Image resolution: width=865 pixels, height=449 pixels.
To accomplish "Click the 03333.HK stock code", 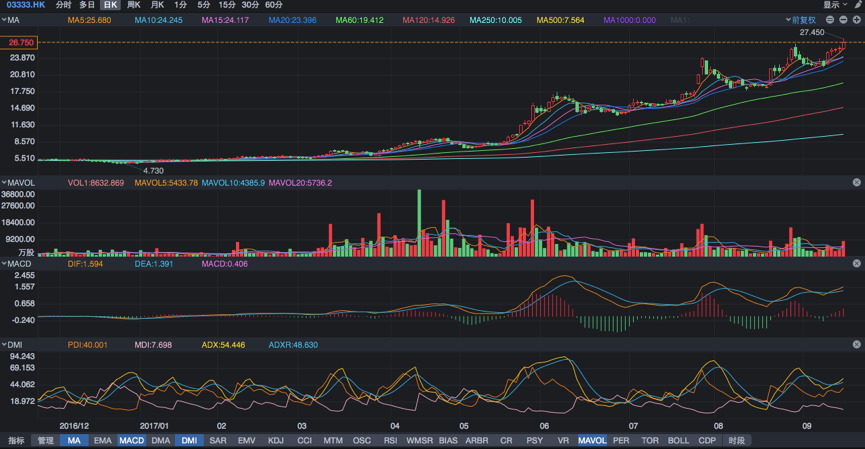I will [24, 5].
